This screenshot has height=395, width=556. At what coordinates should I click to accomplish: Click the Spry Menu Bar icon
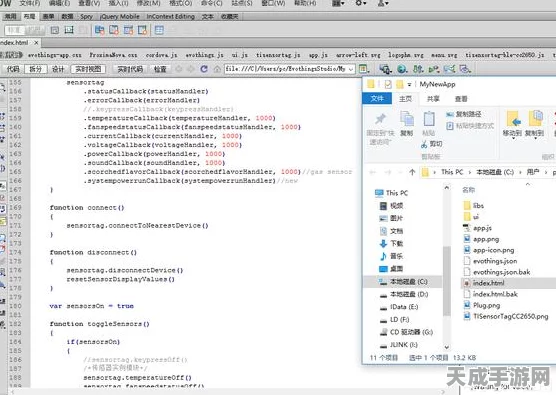[100, 30]
